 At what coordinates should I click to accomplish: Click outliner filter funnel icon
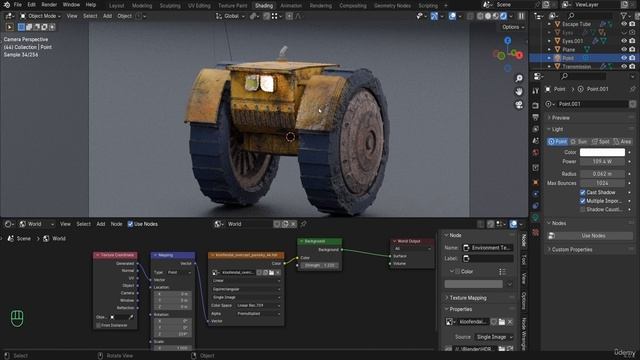[623, 16]
